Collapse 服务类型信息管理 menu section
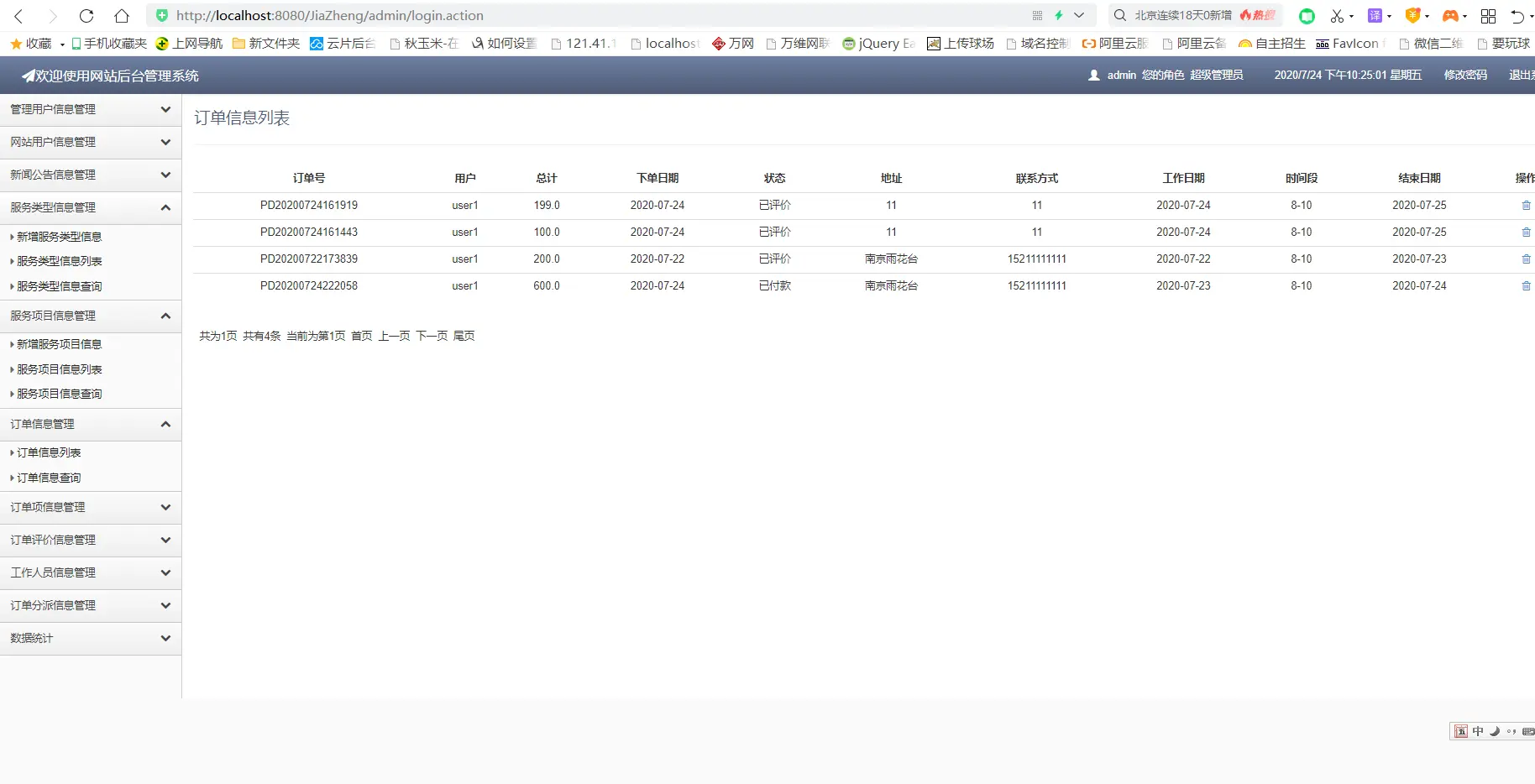The height and width of the screenshot is (784, 1535). (x=91, y=208)
